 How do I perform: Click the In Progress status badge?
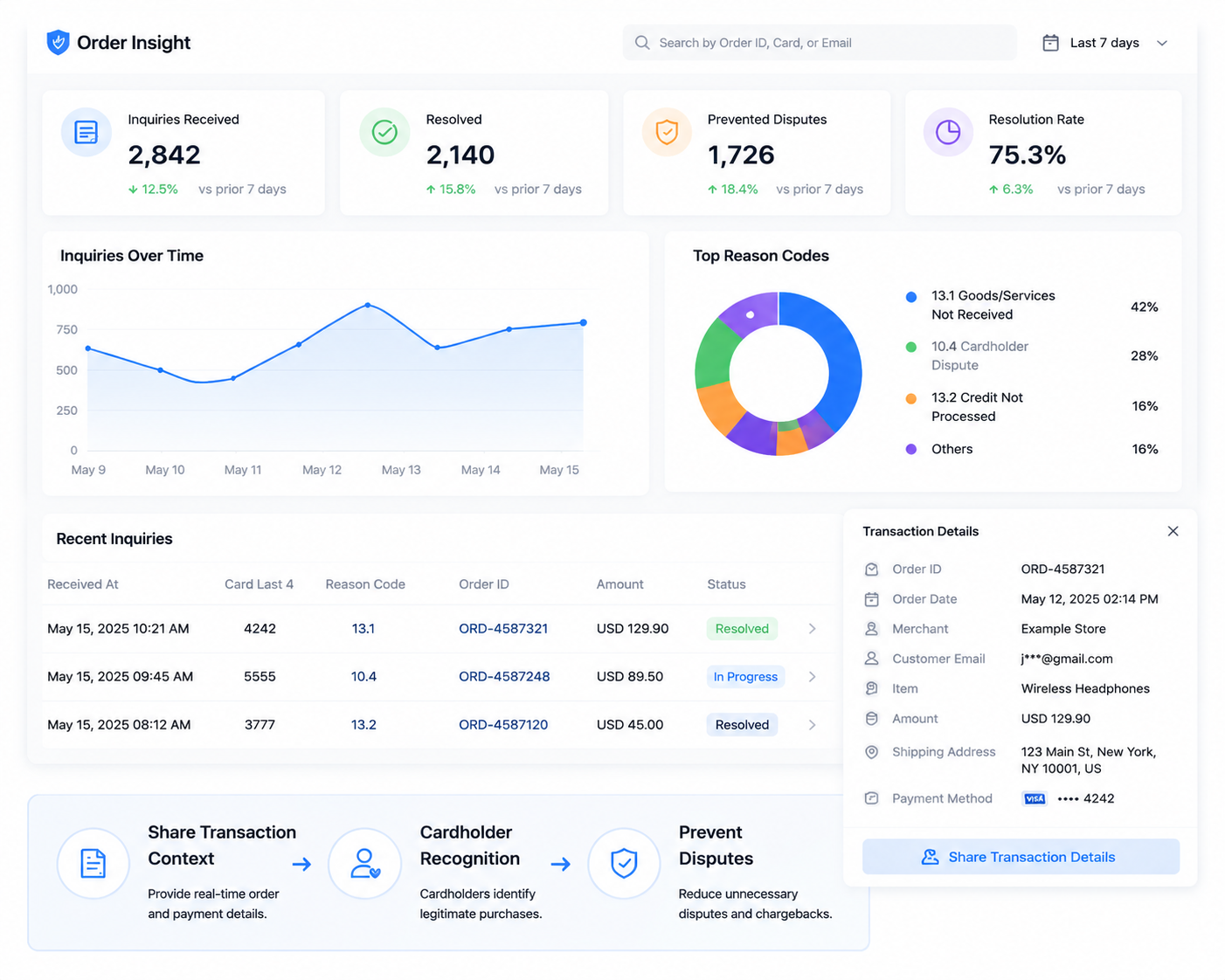pyautogui.click(x=745, y=677)
